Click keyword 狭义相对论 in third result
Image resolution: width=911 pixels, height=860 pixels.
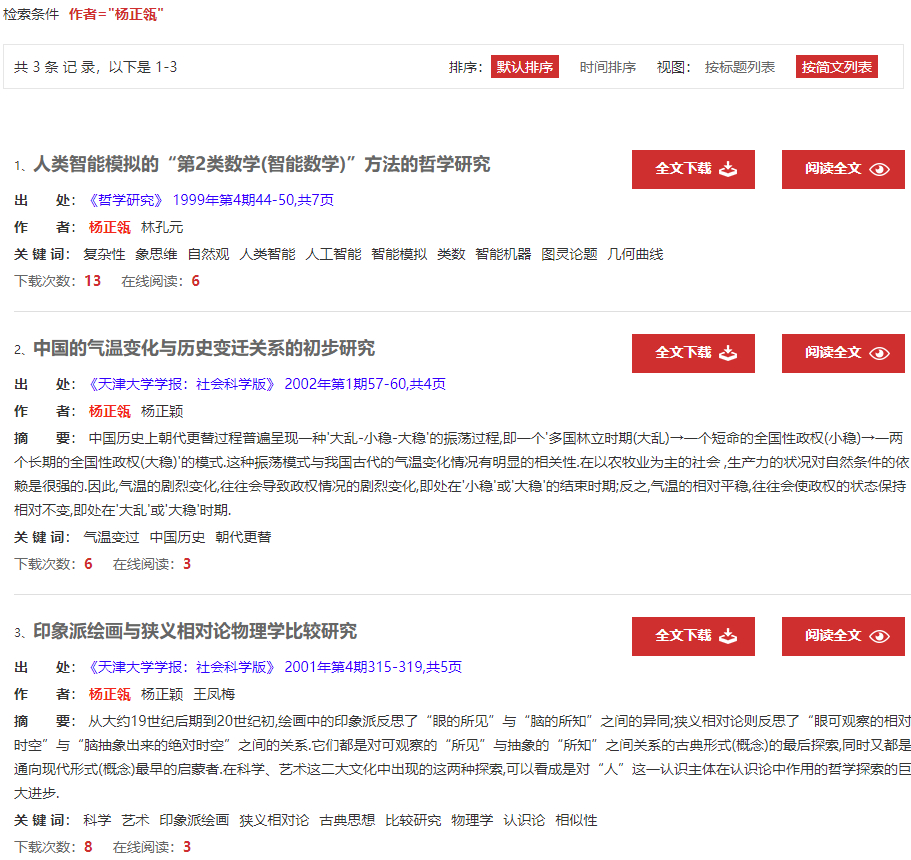click(x=274, y=820)
